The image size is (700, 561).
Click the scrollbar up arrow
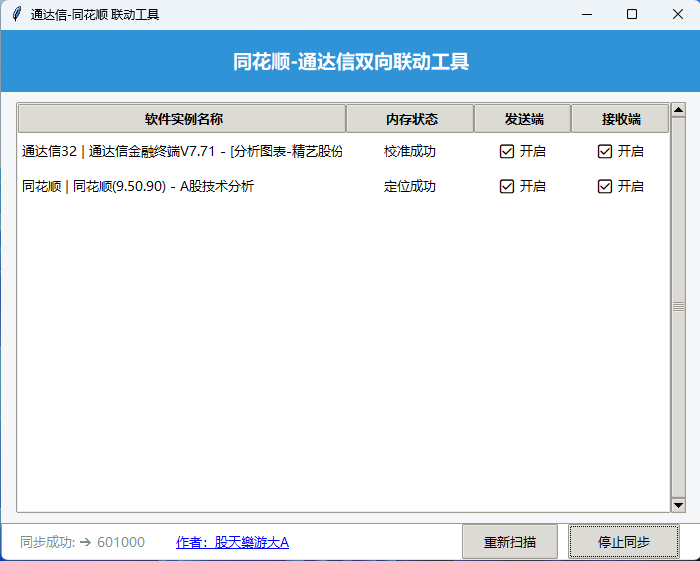[679, 110]
